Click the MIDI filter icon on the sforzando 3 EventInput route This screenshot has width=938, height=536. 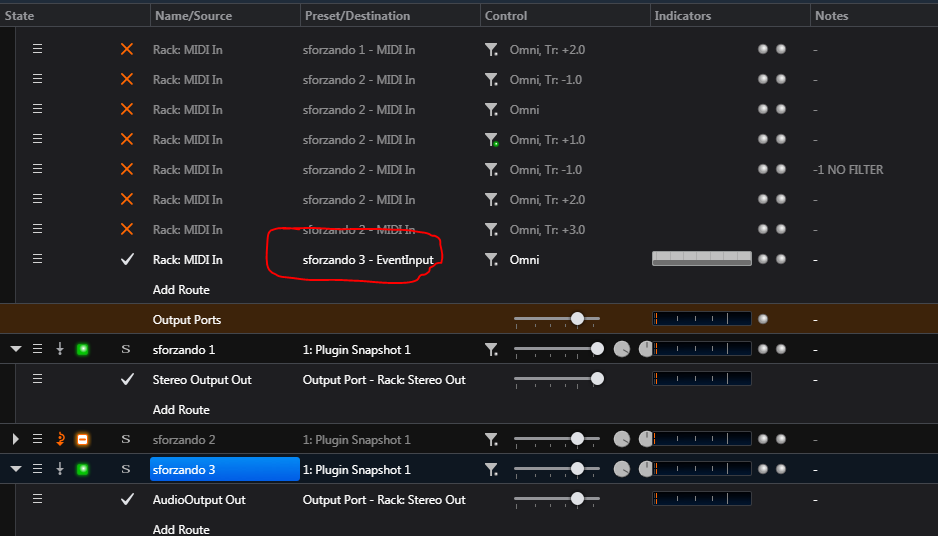click(491, 260)
